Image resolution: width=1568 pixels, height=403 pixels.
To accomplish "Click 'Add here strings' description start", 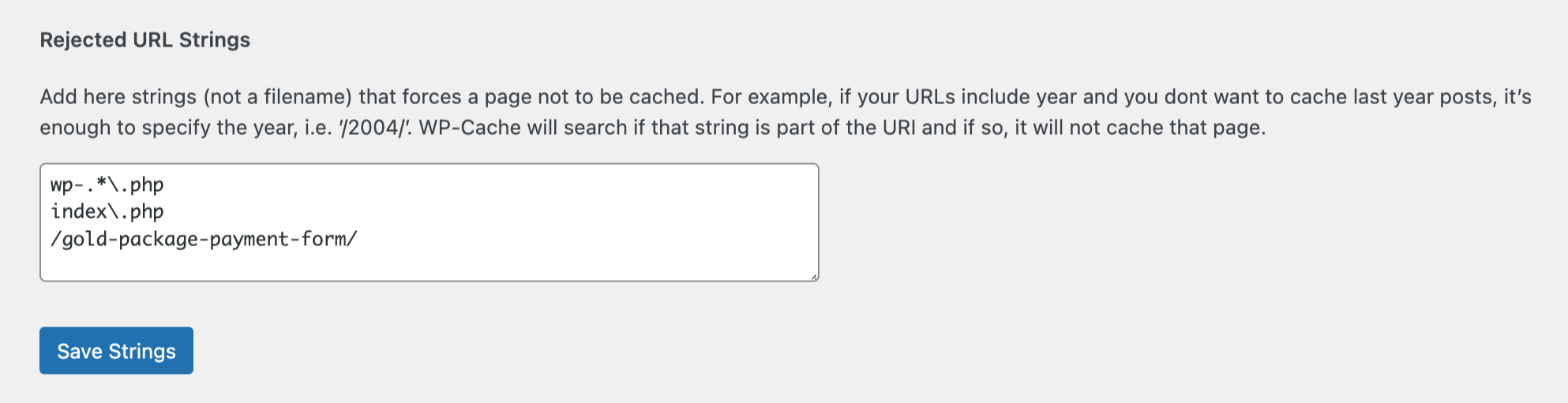I will click(118, 97).
